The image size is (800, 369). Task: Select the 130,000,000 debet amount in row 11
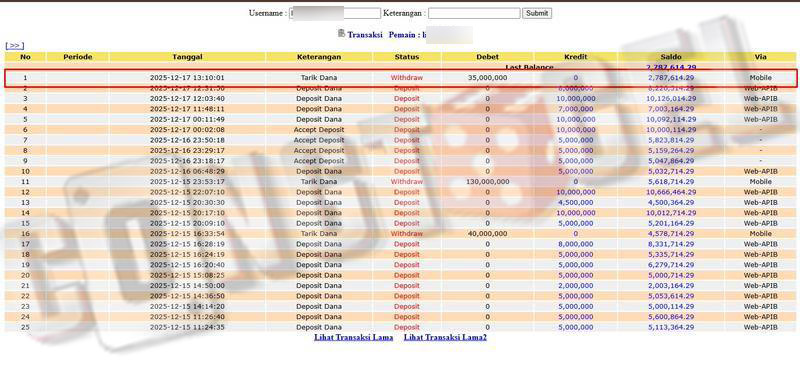487,182
